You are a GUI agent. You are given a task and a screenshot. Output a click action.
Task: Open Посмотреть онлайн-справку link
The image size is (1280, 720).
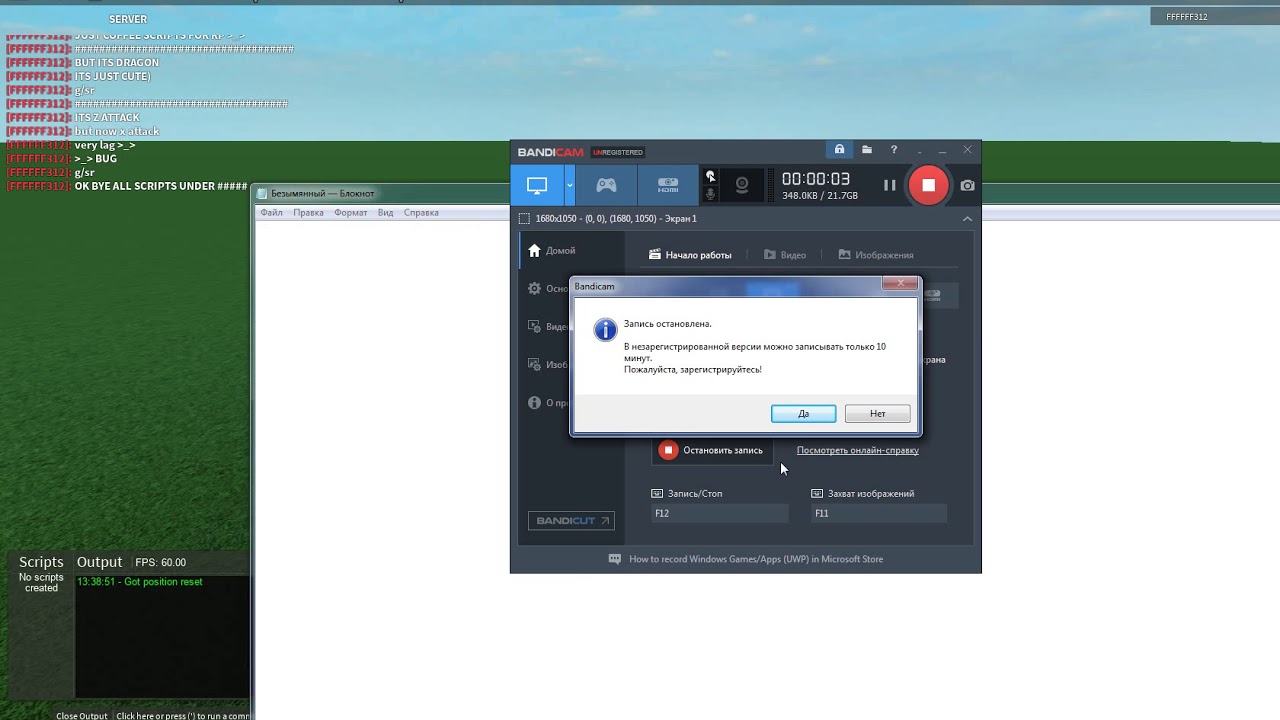857,450
